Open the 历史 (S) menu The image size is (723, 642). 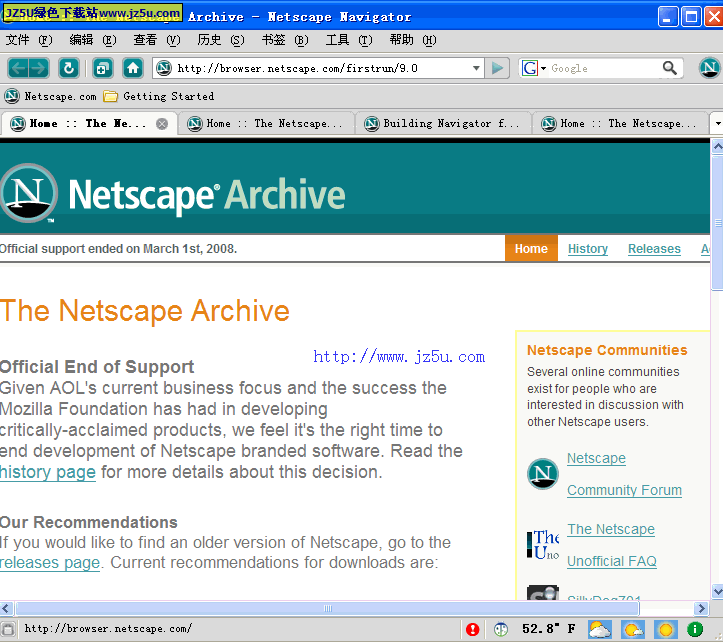[221, 40]
